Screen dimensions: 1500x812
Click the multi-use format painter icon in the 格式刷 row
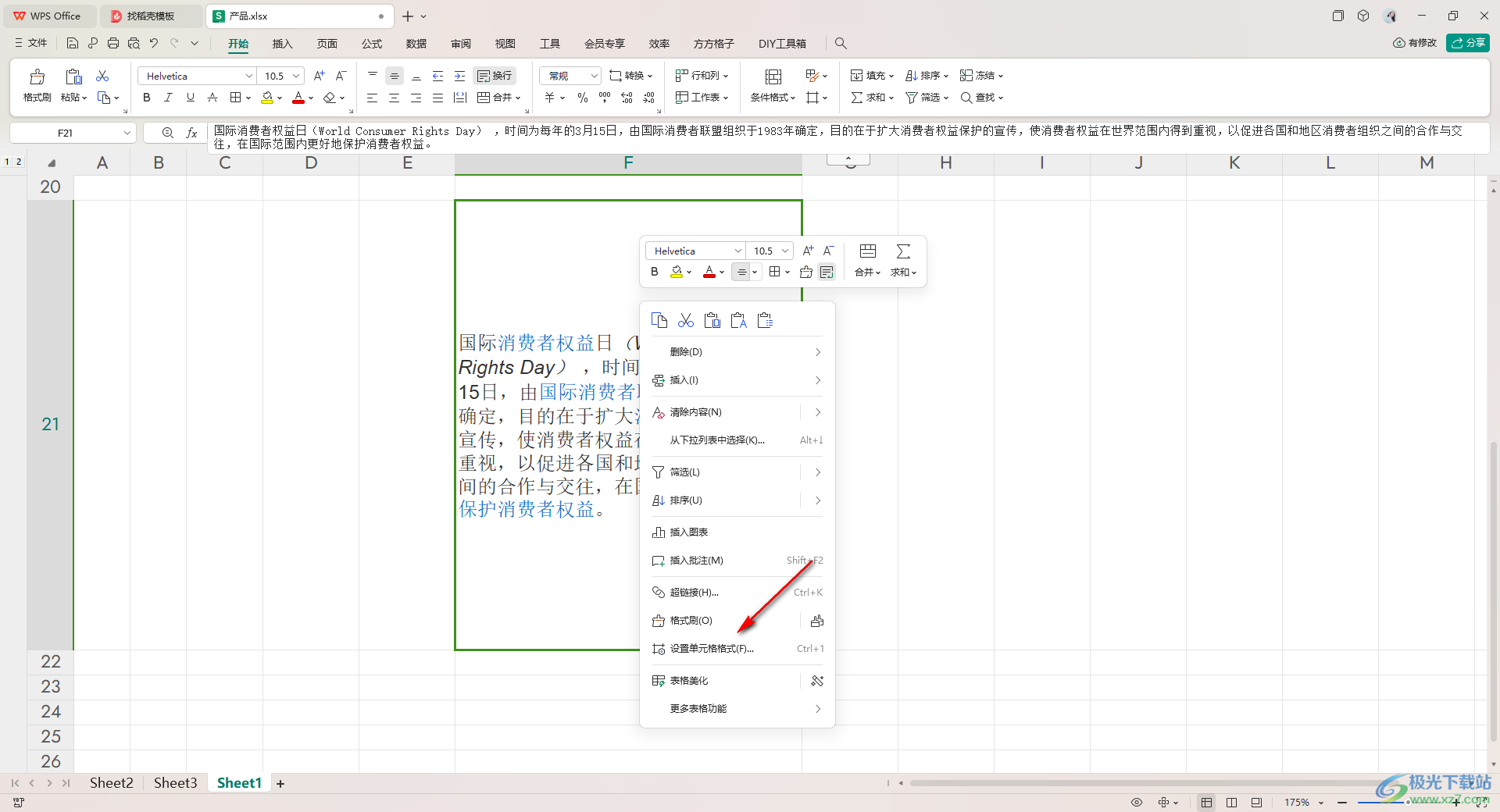[817, 621]
